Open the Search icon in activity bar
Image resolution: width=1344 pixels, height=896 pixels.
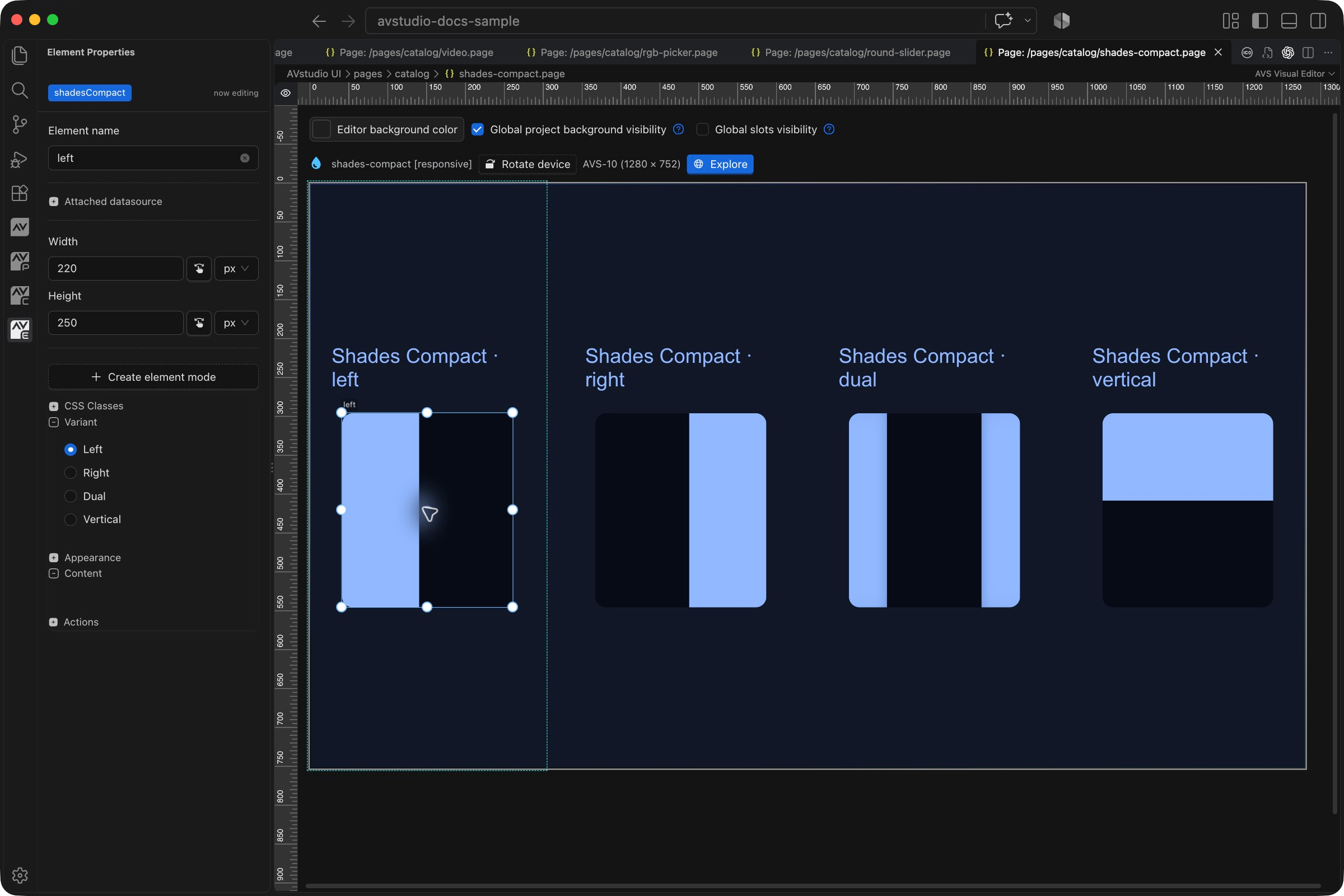pos(20,90)
